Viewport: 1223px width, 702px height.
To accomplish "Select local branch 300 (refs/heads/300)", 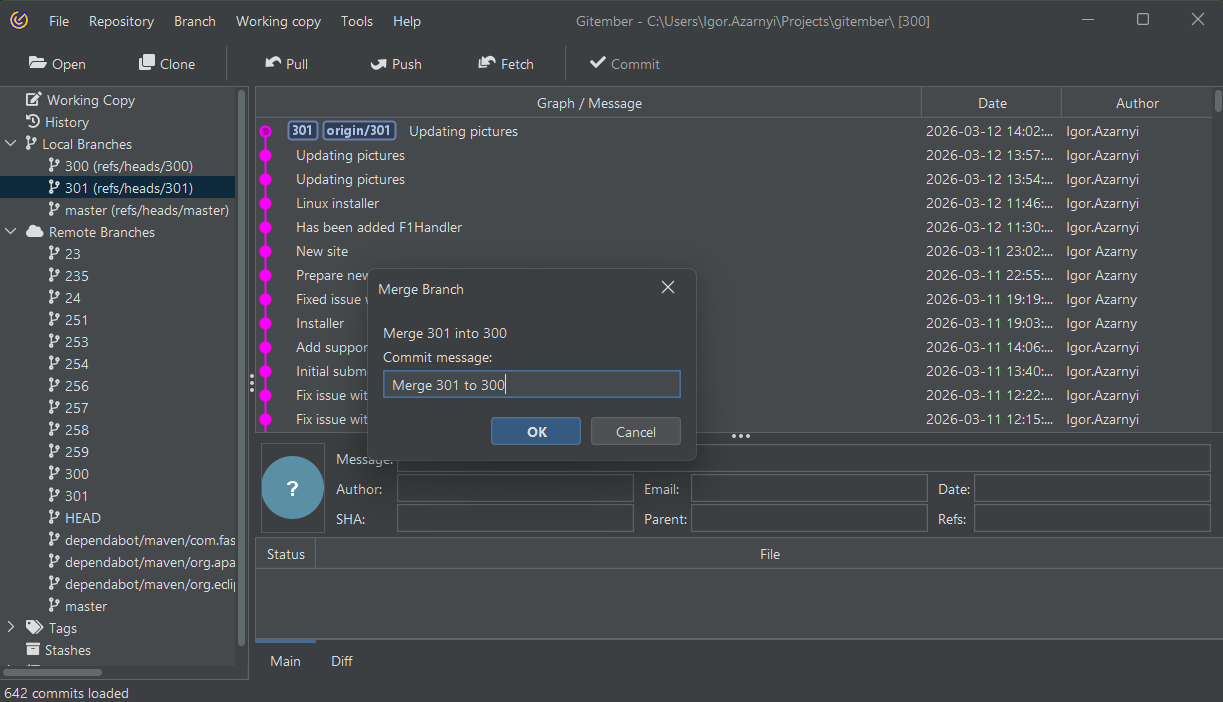I will click(128, 166).
